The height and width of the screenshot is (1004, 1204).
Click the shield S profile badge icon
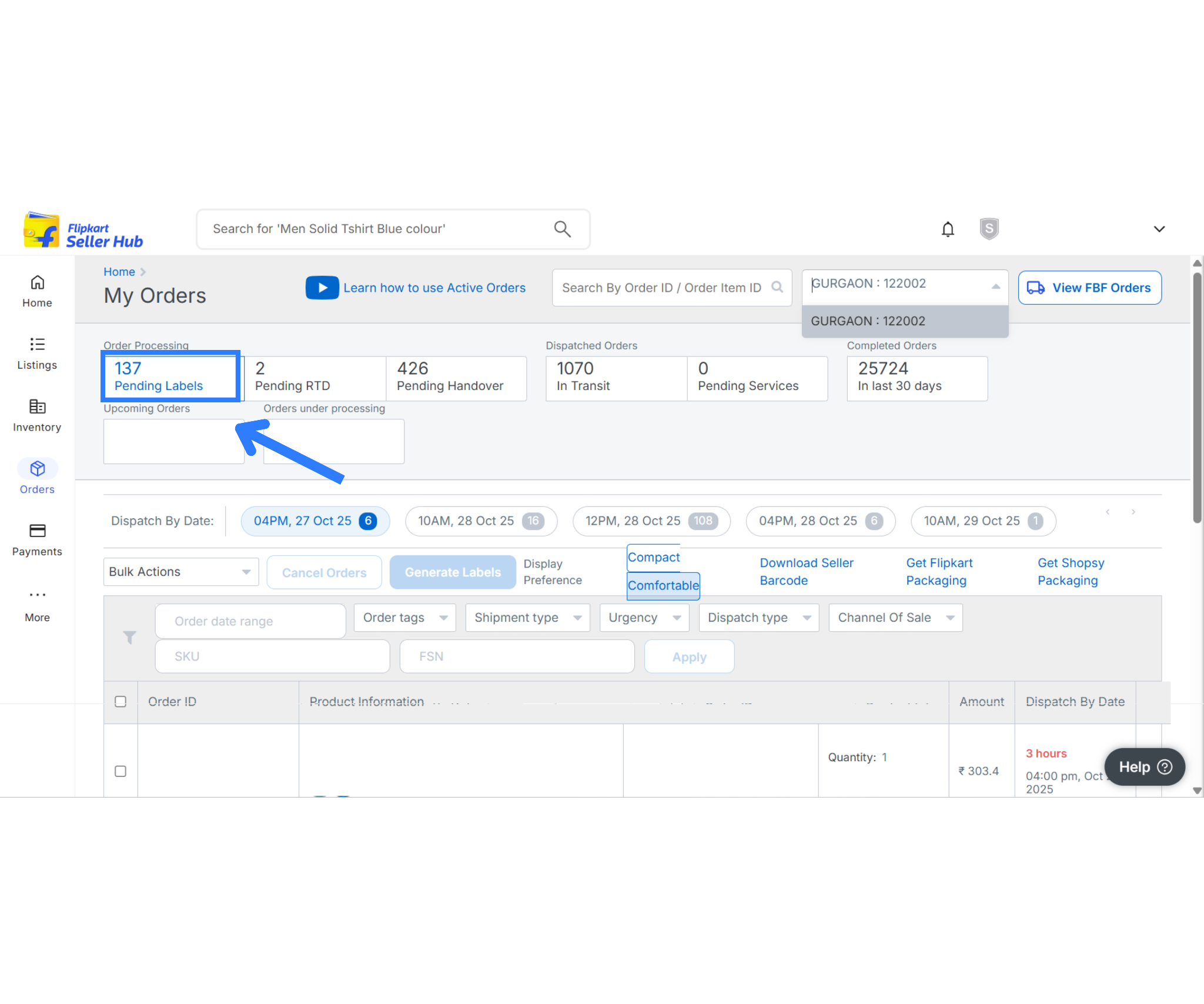click(989, 229)
